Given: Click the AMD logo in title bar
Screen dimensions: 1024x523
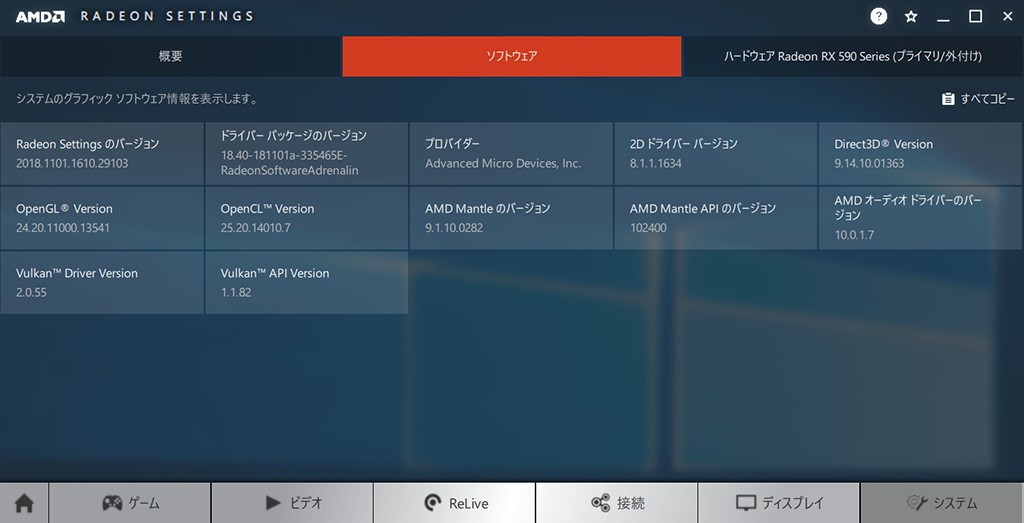Looking at the screenshot, I should [x=40, y=17].
